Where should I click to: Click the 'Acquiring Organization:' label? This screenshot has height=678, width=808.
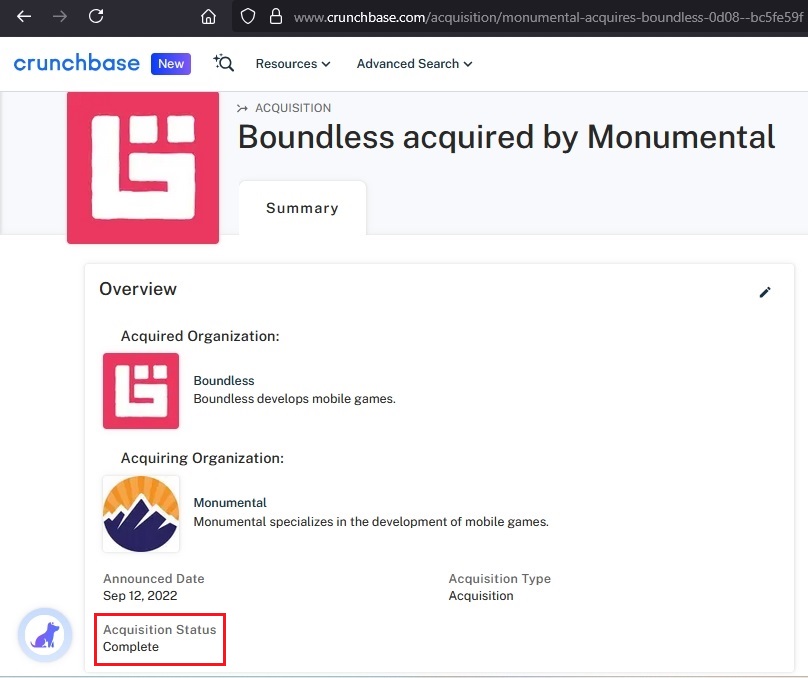(202, 458)
